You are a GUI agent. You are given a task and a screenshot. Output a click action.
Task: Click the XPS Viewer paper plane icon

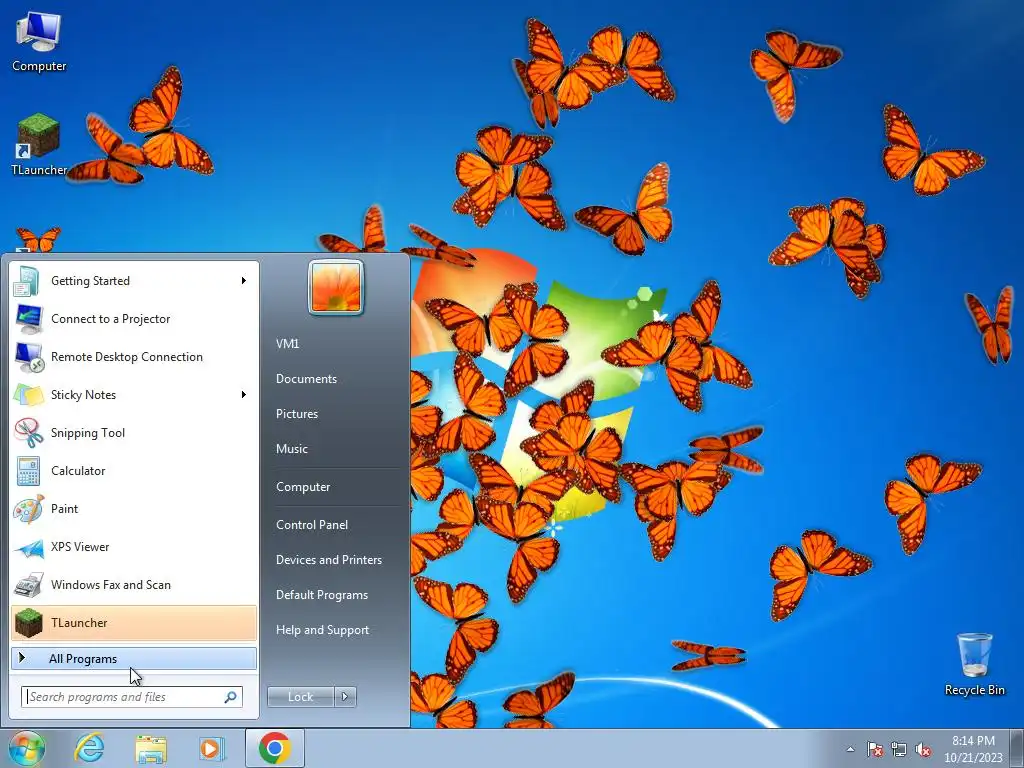pos(28,547)
